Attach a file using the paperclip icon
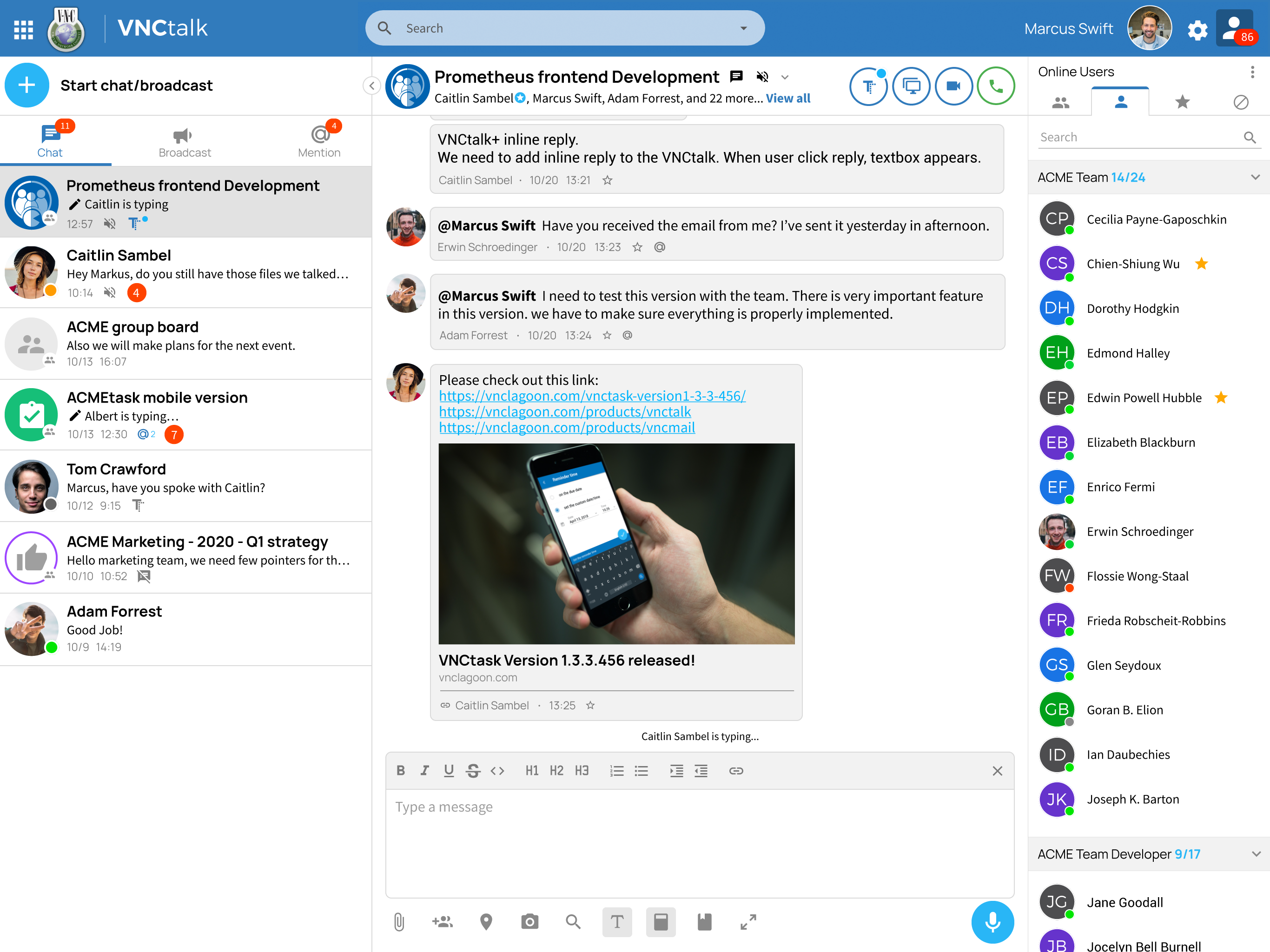 point(399,922)
